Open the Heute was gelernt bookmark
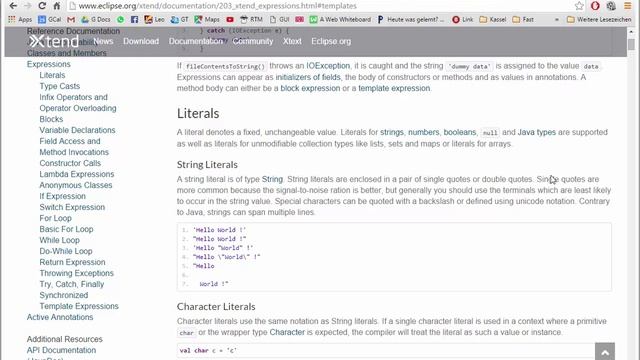Viewport: 640px width, 360px height. coord(411,19)
